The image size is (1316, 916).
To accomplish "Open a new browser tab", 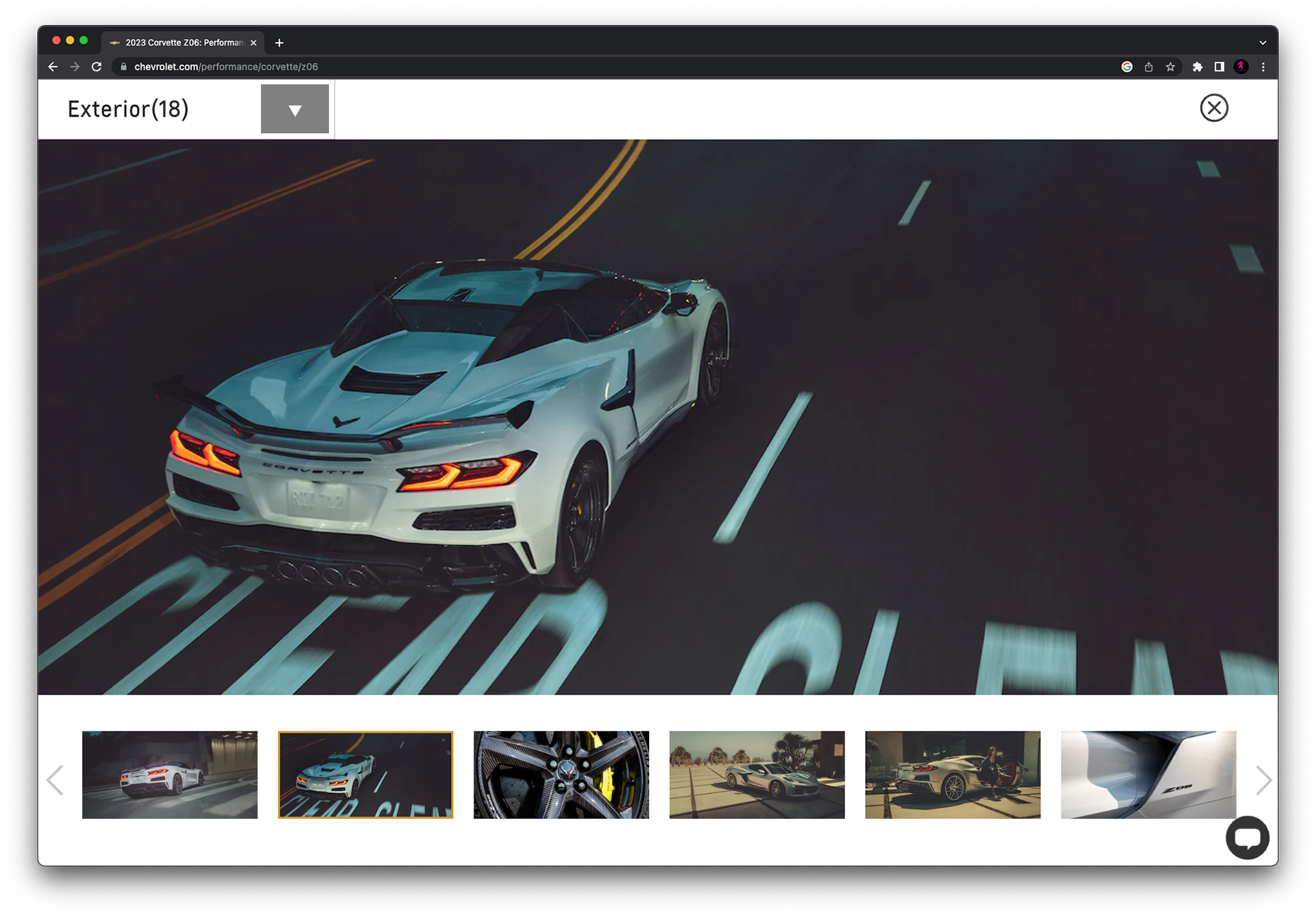I will 279,43.
